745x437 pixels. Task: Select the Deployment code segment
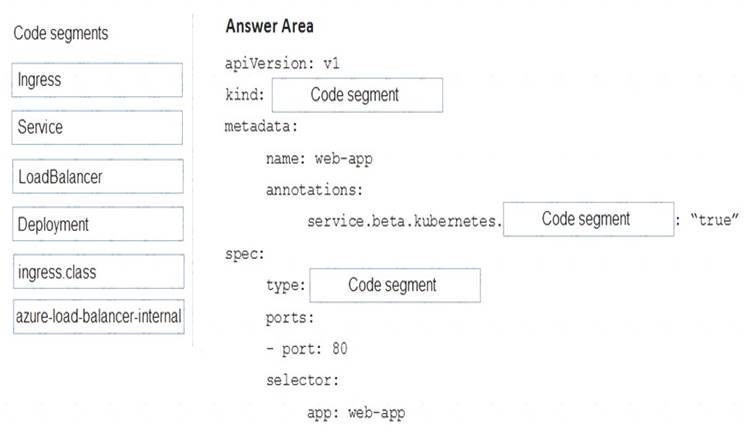click(98, 224)
